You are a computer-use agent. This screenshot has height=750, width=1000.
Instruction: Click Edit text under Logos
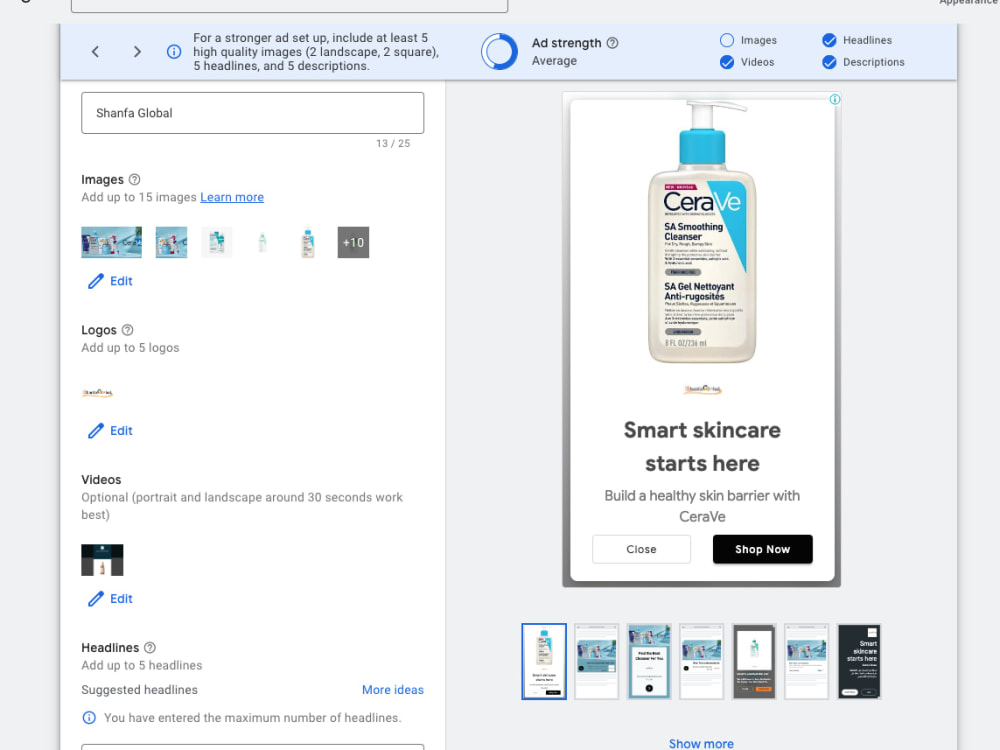click(x=121, y=431)
